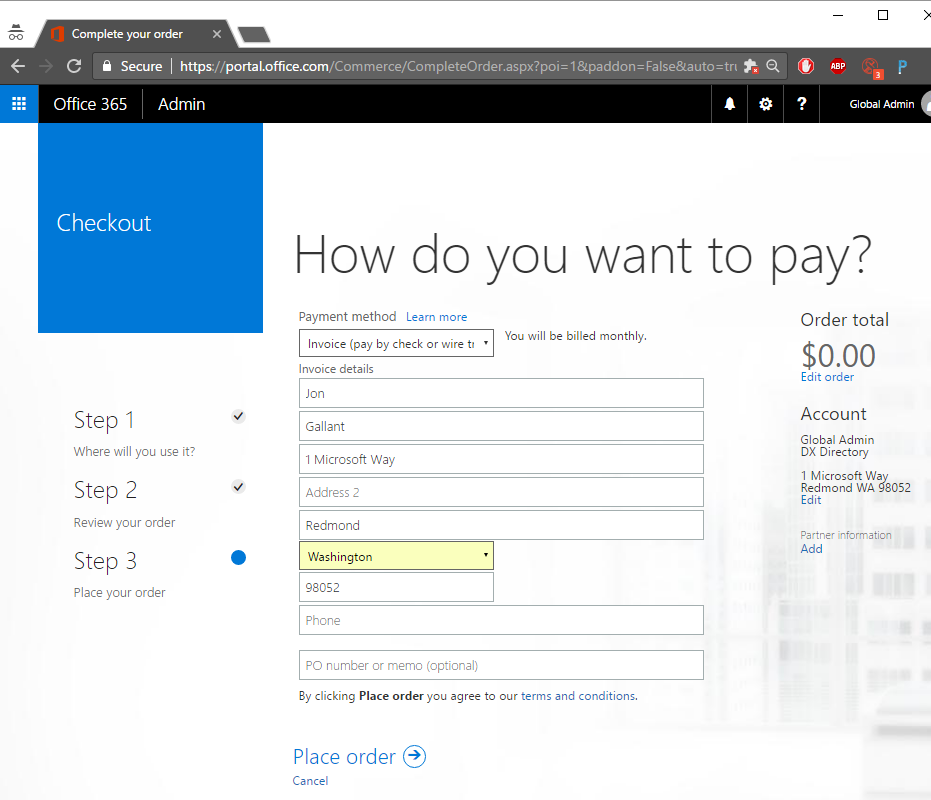Click the Step 1 completed checkmark
Image resolution: width=931 pixels, height=800 pixels.
(x=238, y=416)
